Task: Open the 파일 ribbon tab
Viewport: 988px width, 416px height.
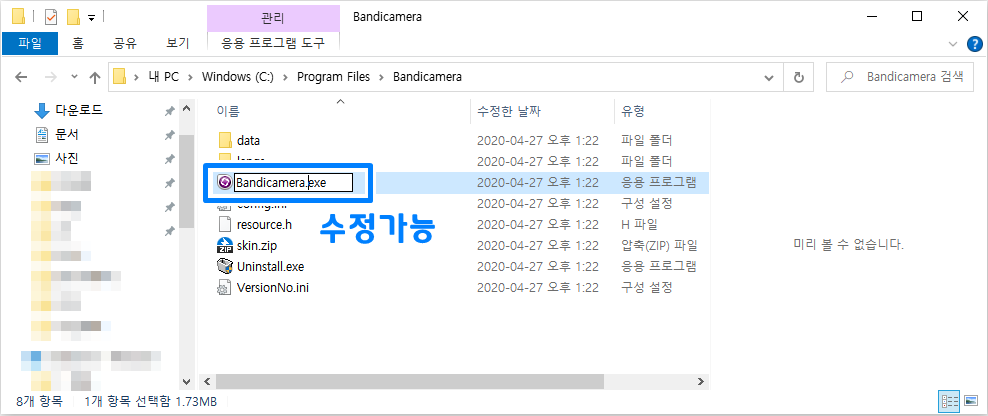Action: tap(30, 43)
